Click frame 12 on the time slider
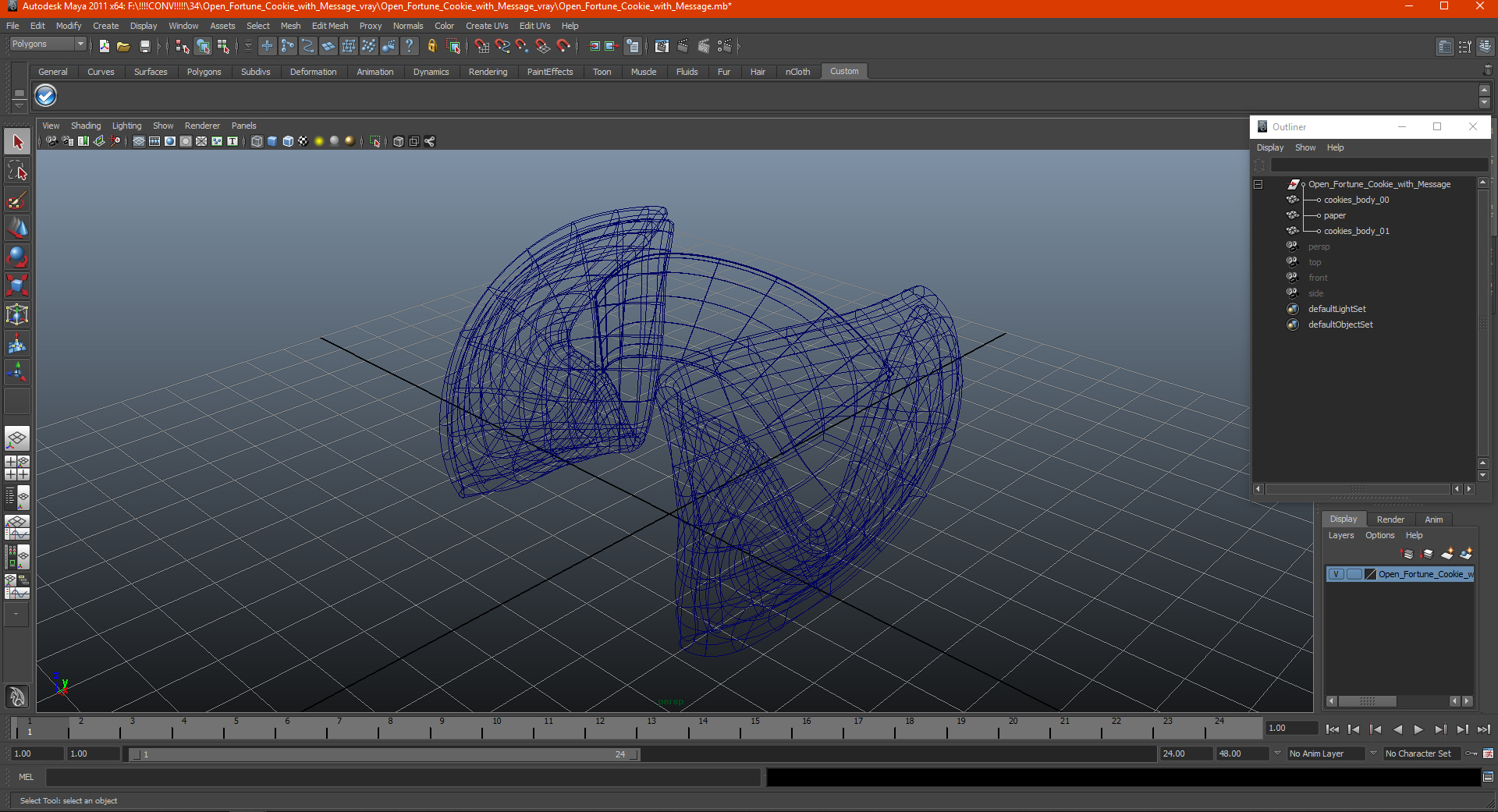Screen dimensions: 1498x812 point(599,729)
